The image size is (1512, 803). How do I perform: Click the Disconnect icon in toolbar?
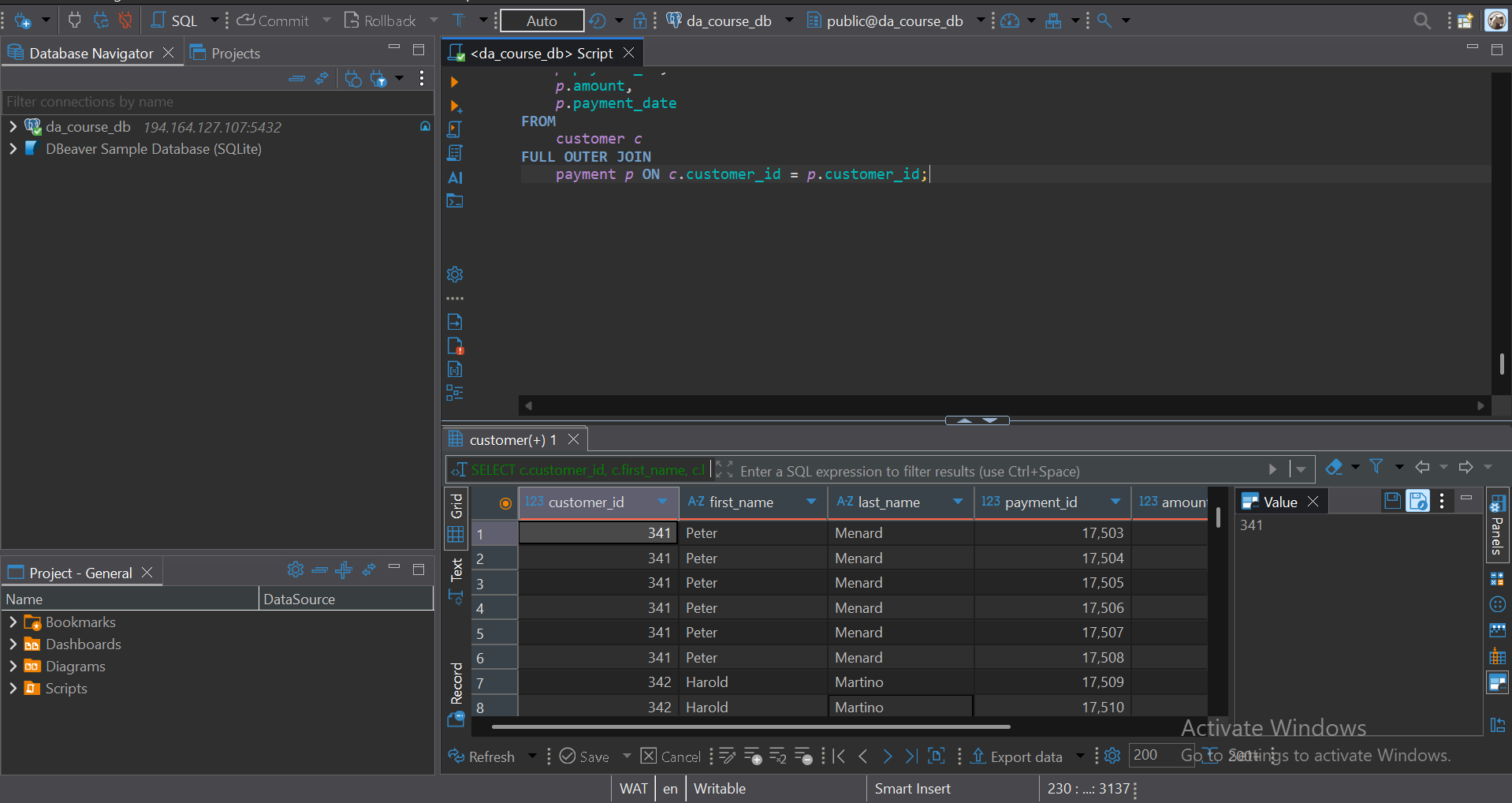click(x=125, y=21)
